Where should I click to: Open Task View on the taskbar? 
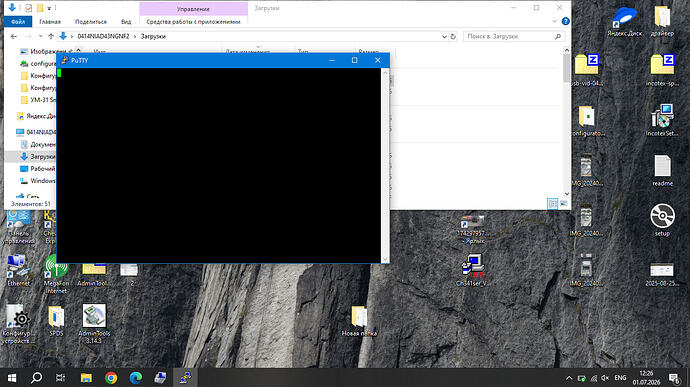(60, 378)
